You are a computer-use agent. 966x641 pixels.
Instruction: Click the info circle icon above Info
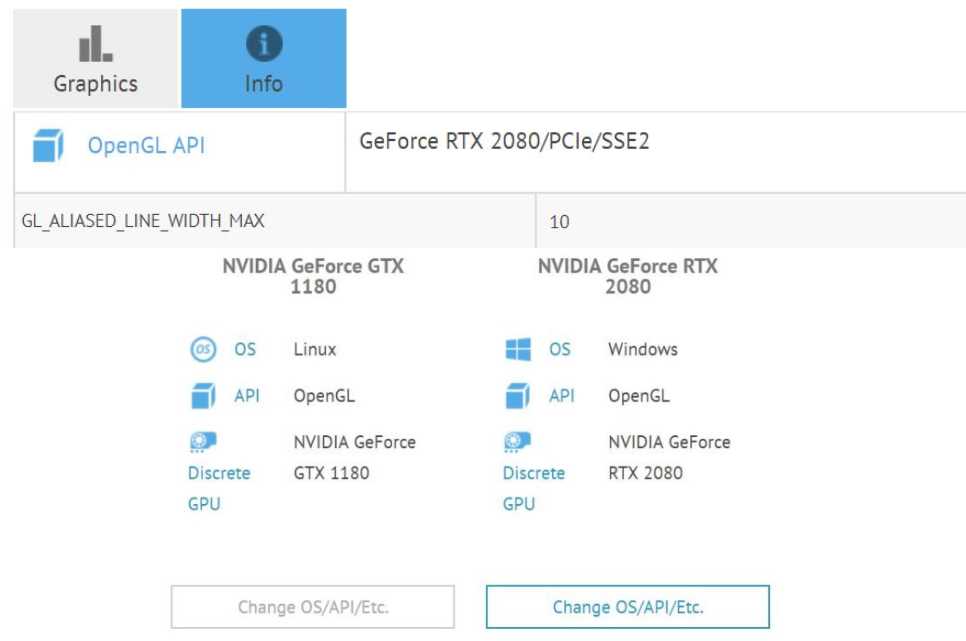pos(264,44)
